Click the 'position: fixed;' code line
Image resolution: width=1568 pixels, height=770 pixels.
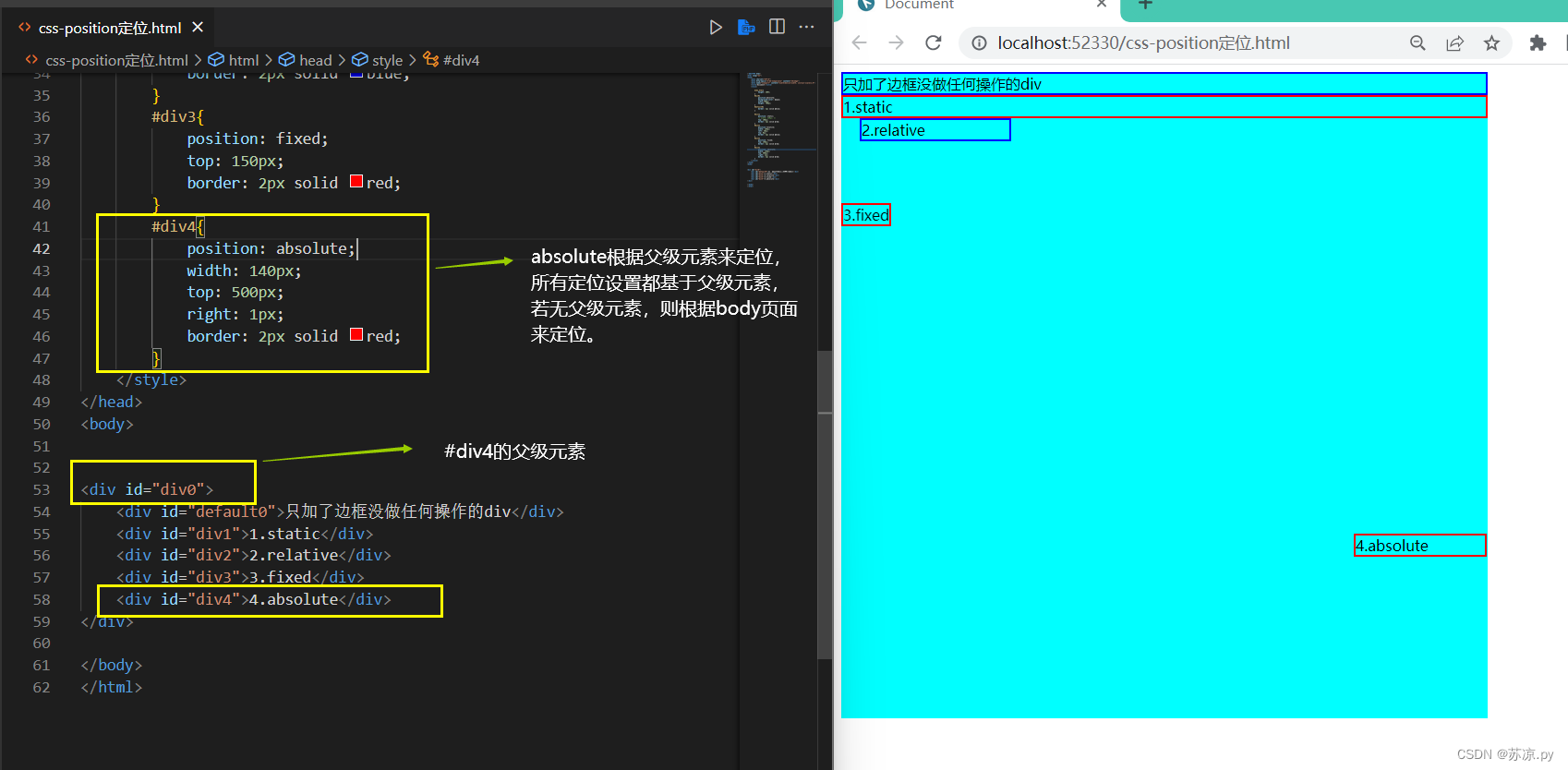coord(258,138)
